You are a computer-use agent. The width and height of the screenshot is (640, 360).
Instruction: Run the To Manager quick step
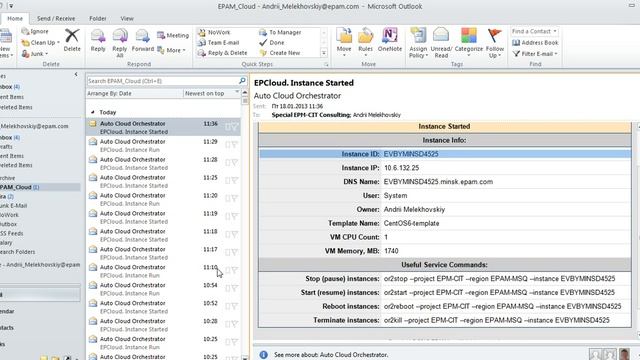[x=280, y=32]
